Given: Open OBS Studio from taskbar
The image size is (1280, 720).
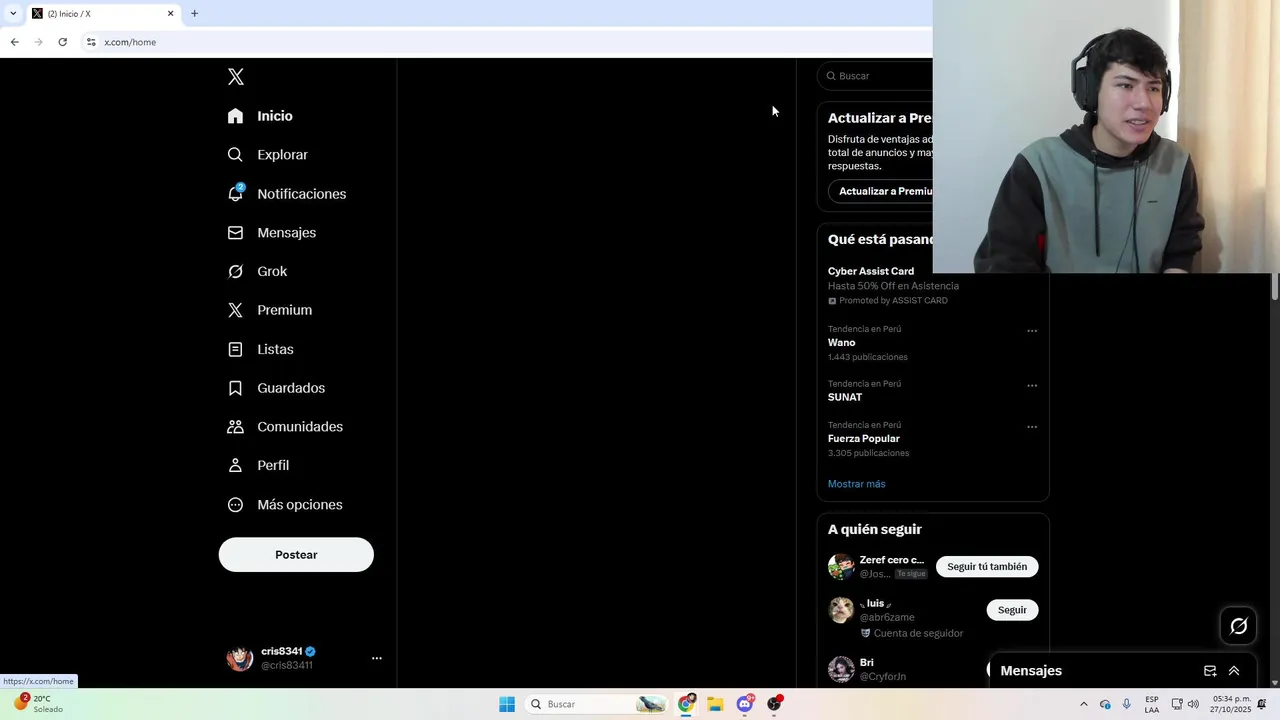Looking at the screenshot, I should point(774,704).
